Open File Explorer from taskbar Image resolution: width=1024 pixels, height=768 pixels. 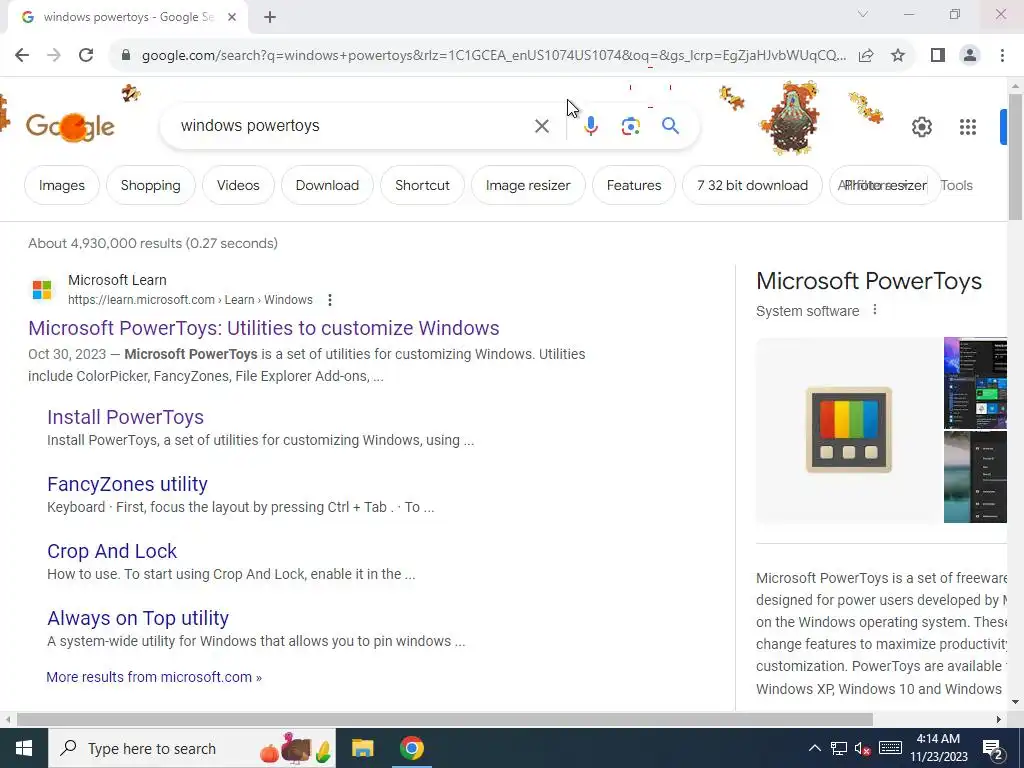coord(362,748)
